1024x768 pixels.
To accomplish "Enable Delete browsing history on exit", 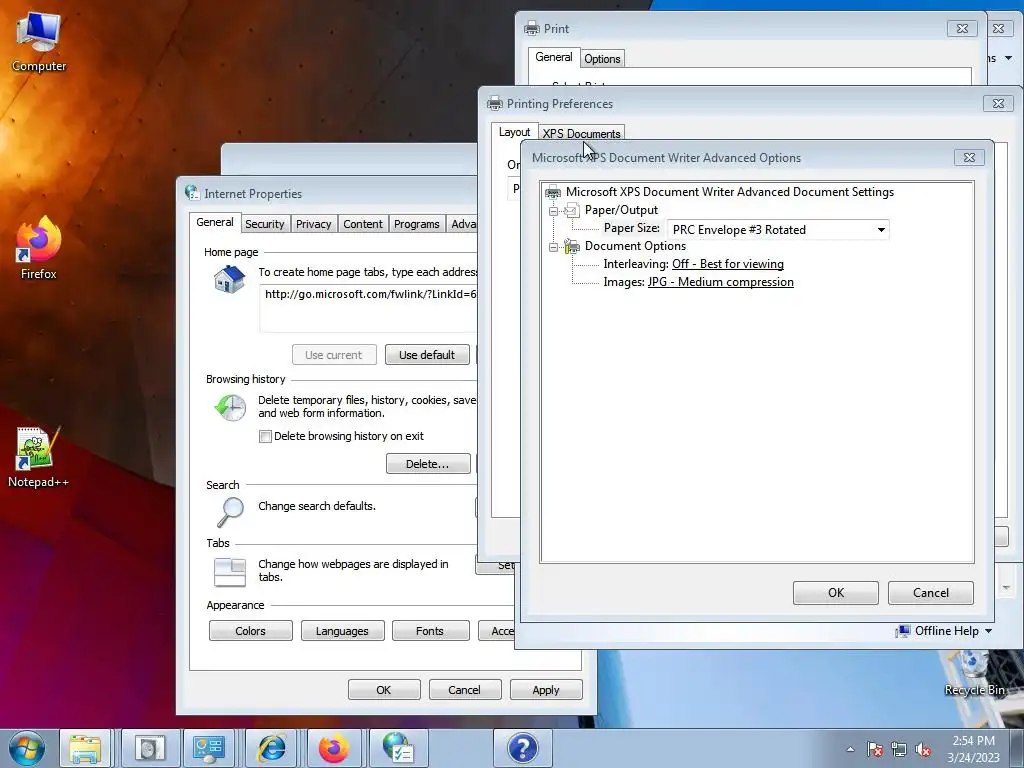I will [x=265, y=436].
